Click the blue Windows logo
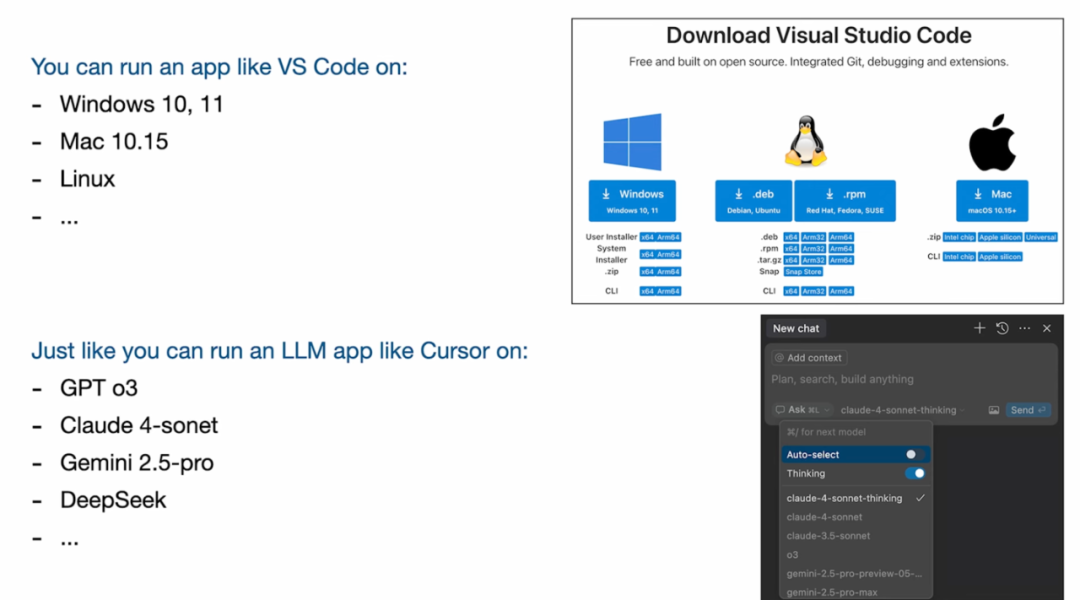The width and height of the screenshot is (1080, 600). pos(632,142)
